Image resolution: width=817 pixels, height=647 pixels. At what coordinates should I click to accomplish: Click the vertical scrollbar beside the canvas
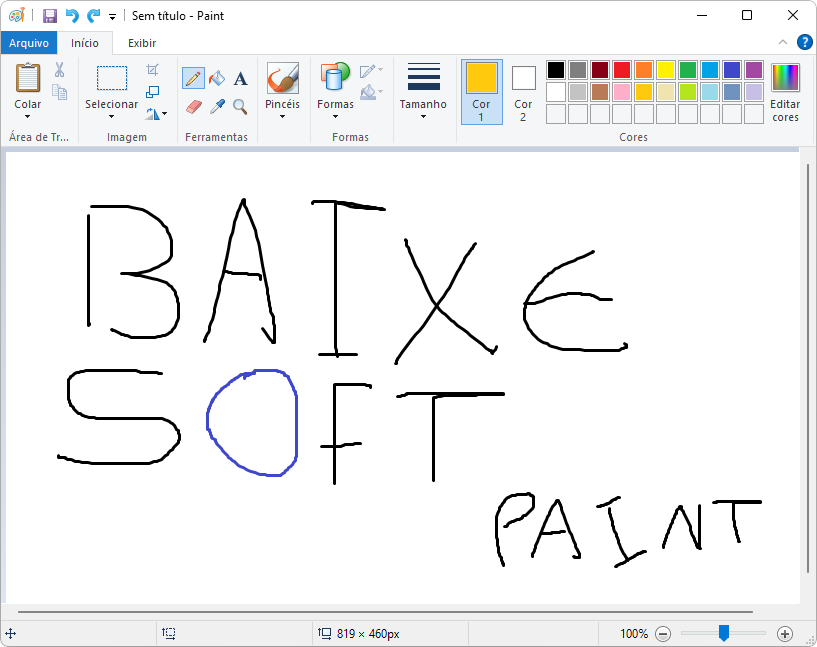(x=808, y=367)
